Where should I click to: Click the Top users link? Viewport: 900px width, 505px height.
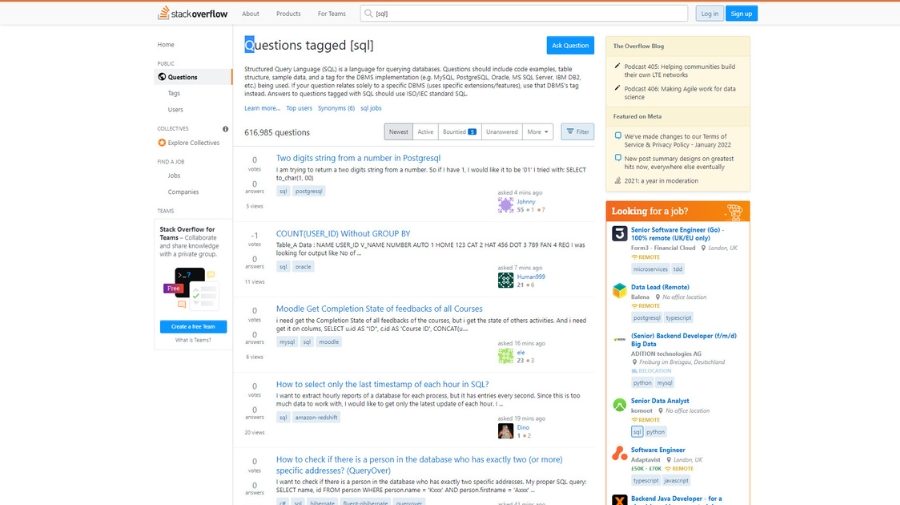tap(299, 108)
